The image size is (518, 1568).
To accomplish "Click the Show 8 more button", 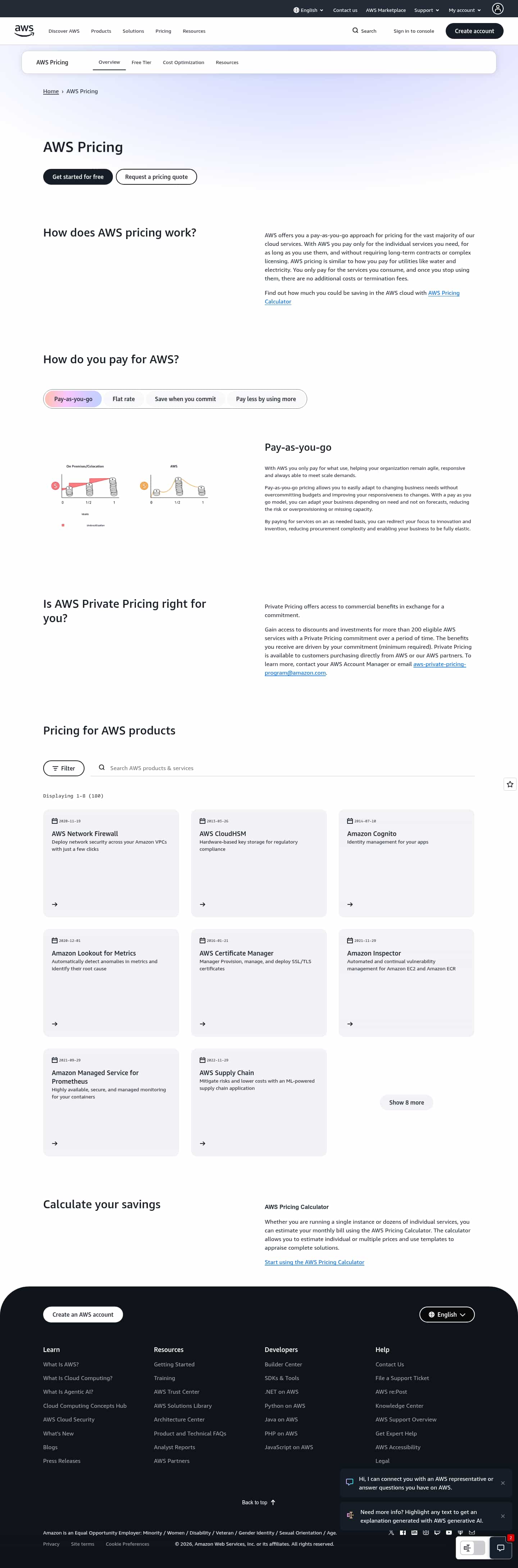I will pyautogui.click(x=406, y=1102).
